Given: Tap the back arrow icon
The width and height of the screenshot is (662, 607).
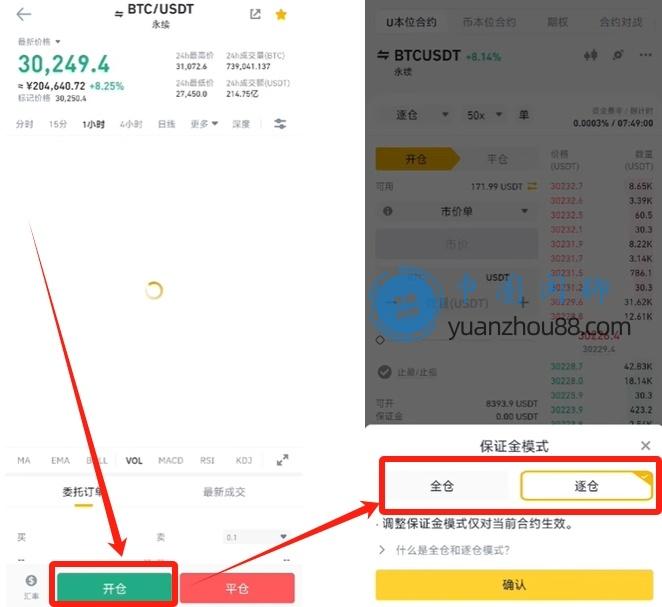Looking at the screenshot, I should point(24,14).
